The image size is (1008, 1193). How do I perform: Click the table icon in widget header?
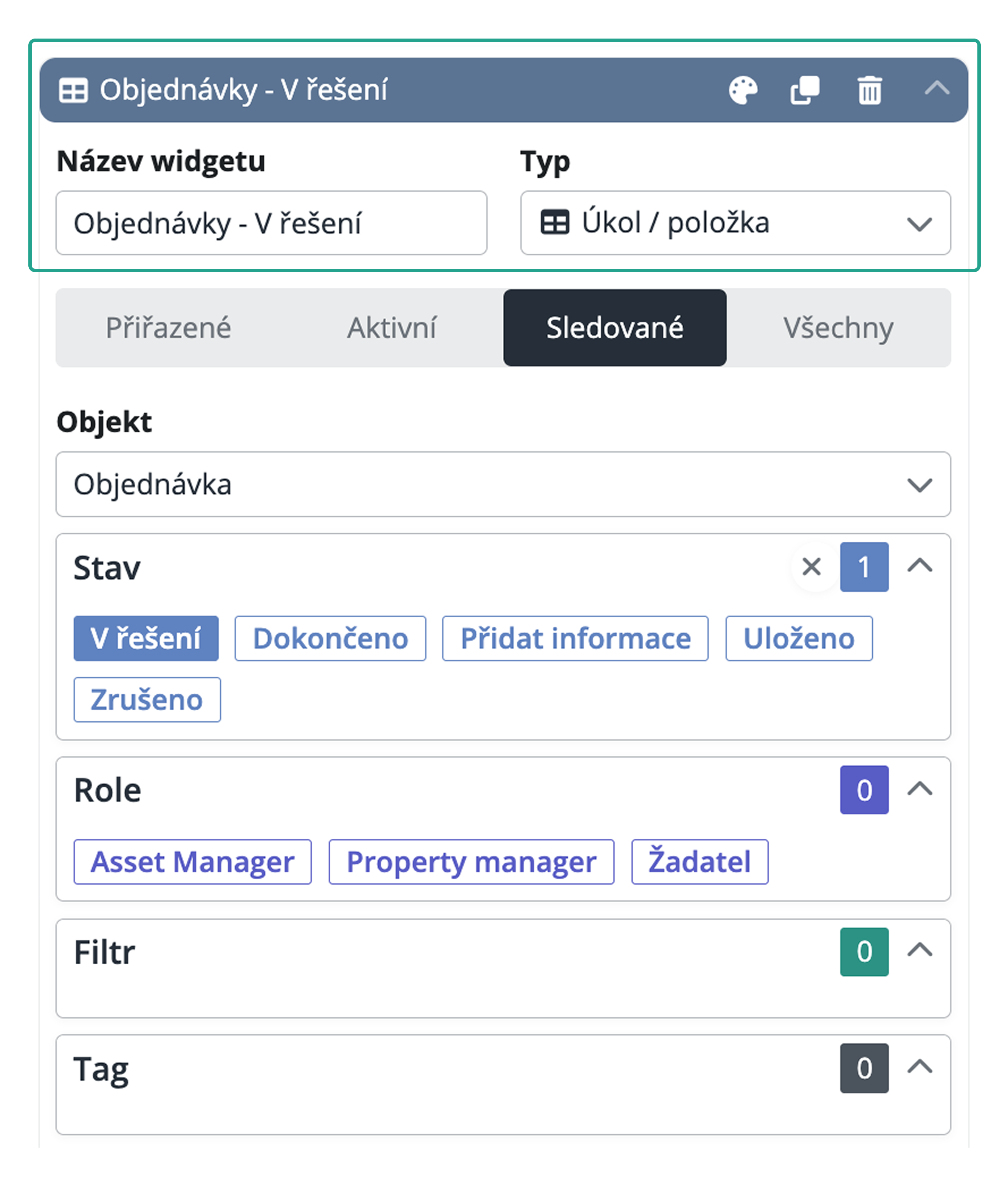(74, 90)
